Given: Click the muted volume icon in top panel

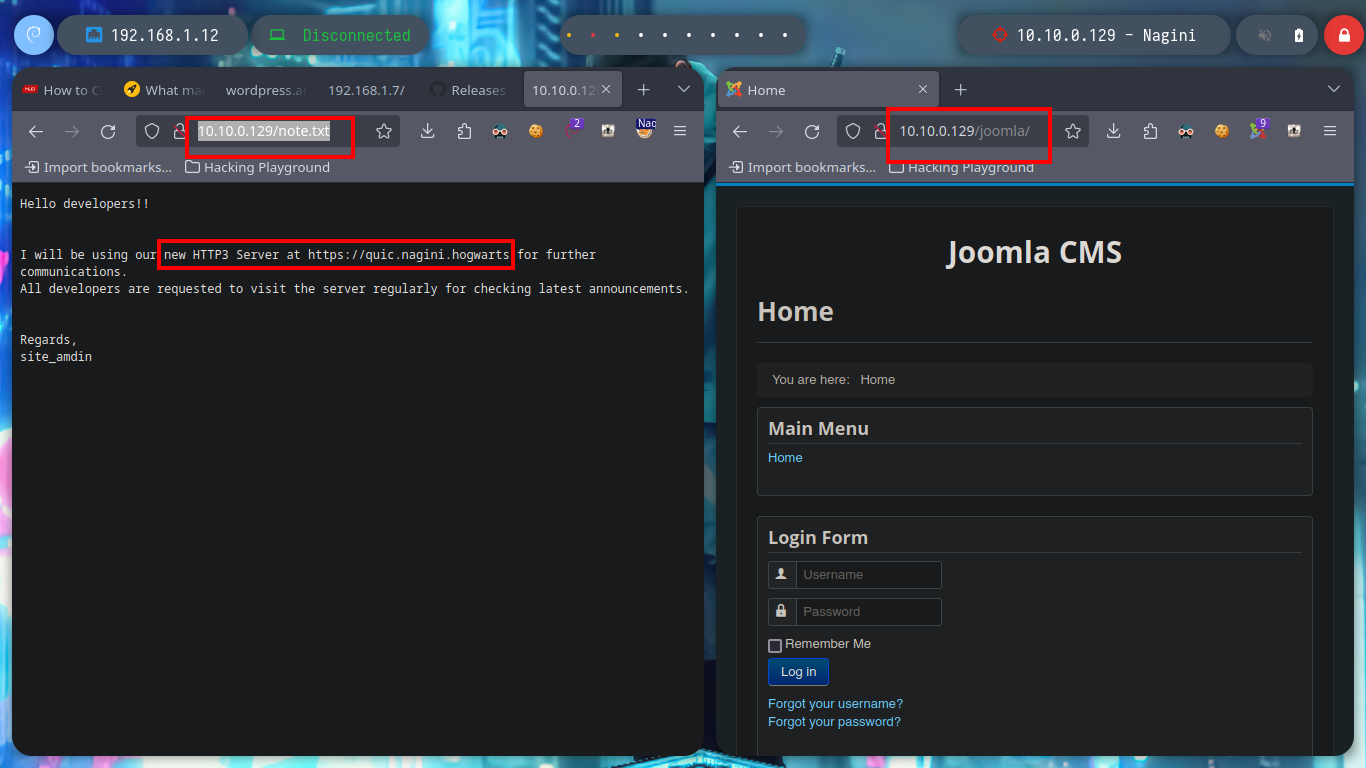Looking at the screenshot, I should click(1265, 35).
